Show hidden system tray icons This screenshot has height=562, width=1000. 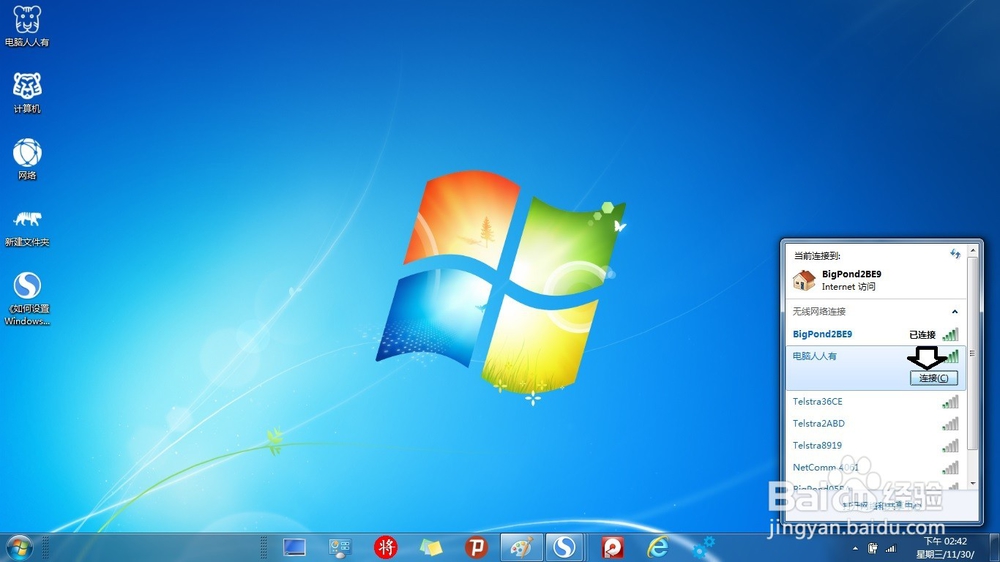[855, 549]
